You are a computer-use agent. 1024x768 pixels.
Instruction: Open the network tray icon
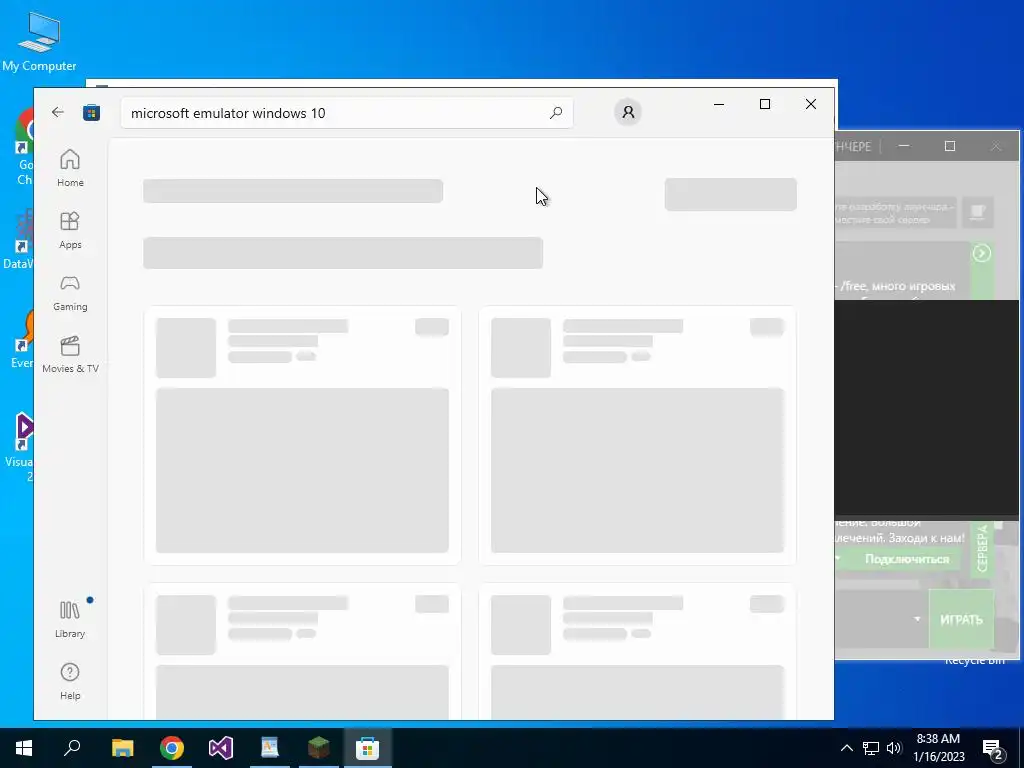point(871,748)
